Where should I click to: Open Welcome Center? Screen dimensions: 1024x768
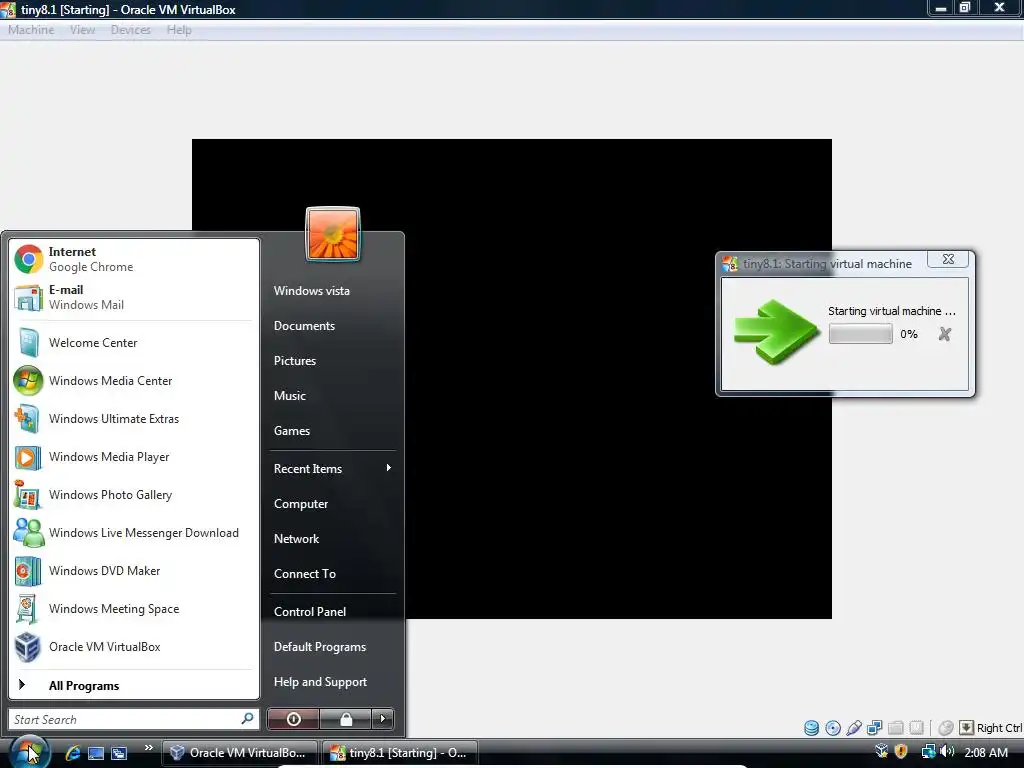(134, 343)
